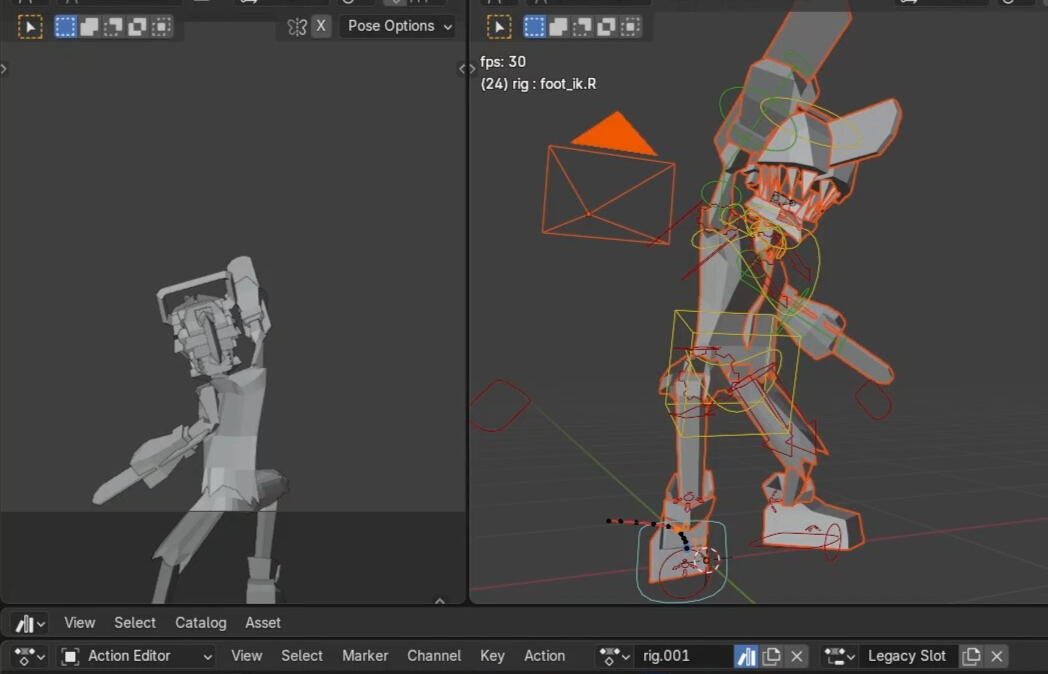
Task: Open the Catalog menu
Action: click(x=201, y=623)
